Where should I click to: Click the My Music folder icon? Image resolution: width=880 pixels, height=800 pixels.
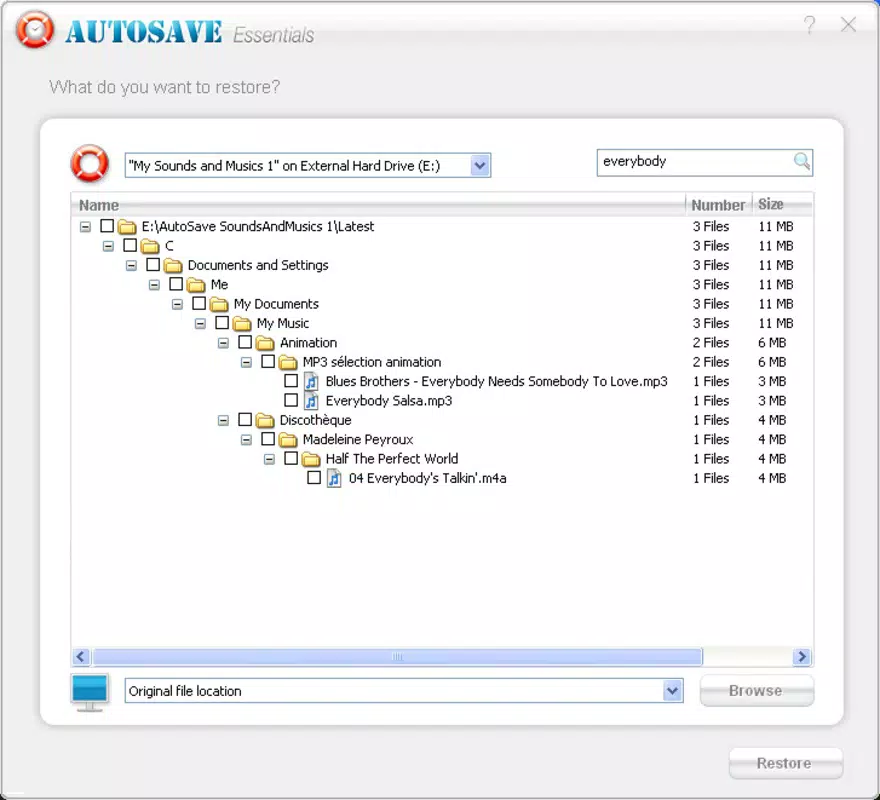[242, 323]
